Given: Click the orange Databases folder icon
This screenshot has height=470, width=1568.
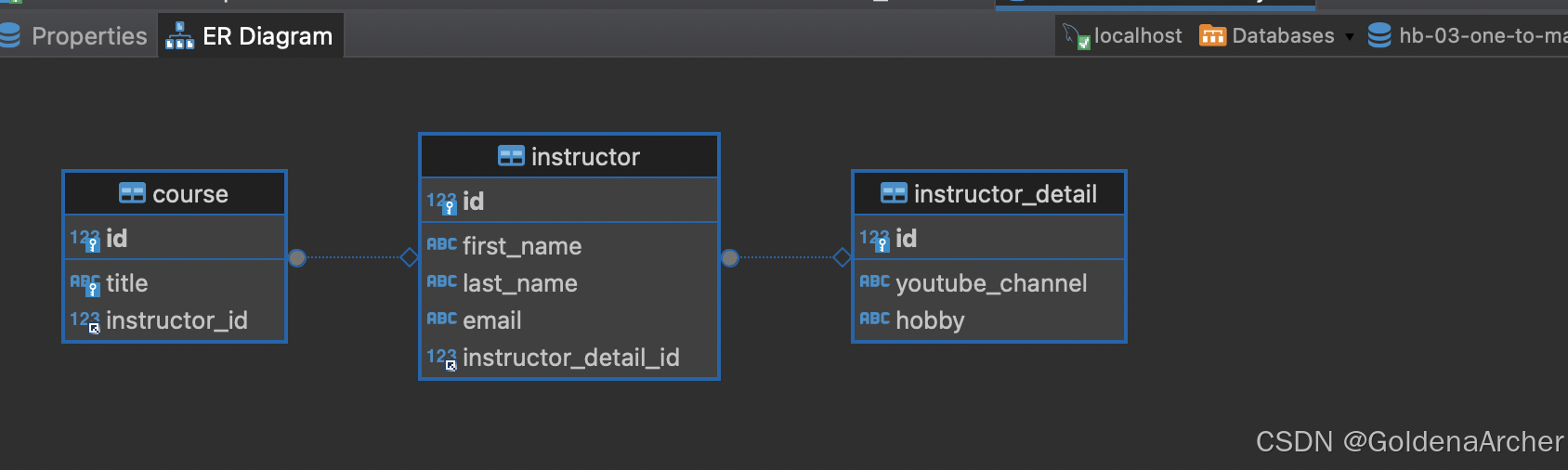Looking at the screenshot, I should (1212, 36).
